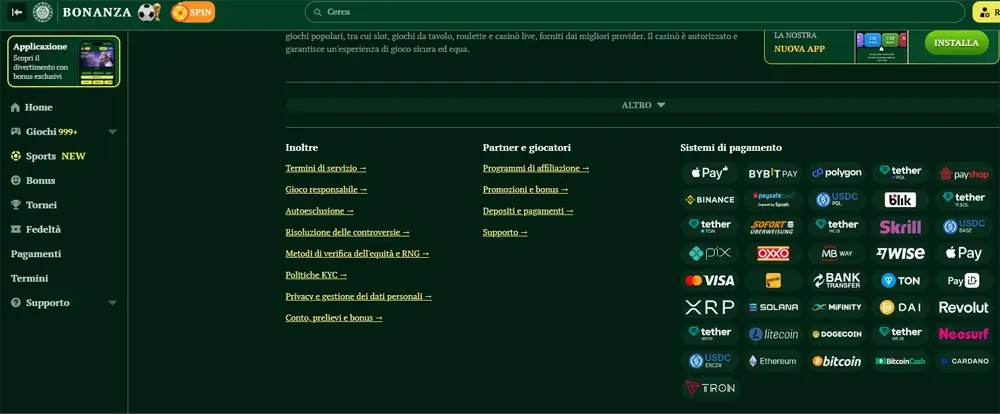Select the Bitcoin Cash payment logo
Image resolution: width=1000 pixels, height=414 pixels.
pyautogui.click(x=901, y=361)
